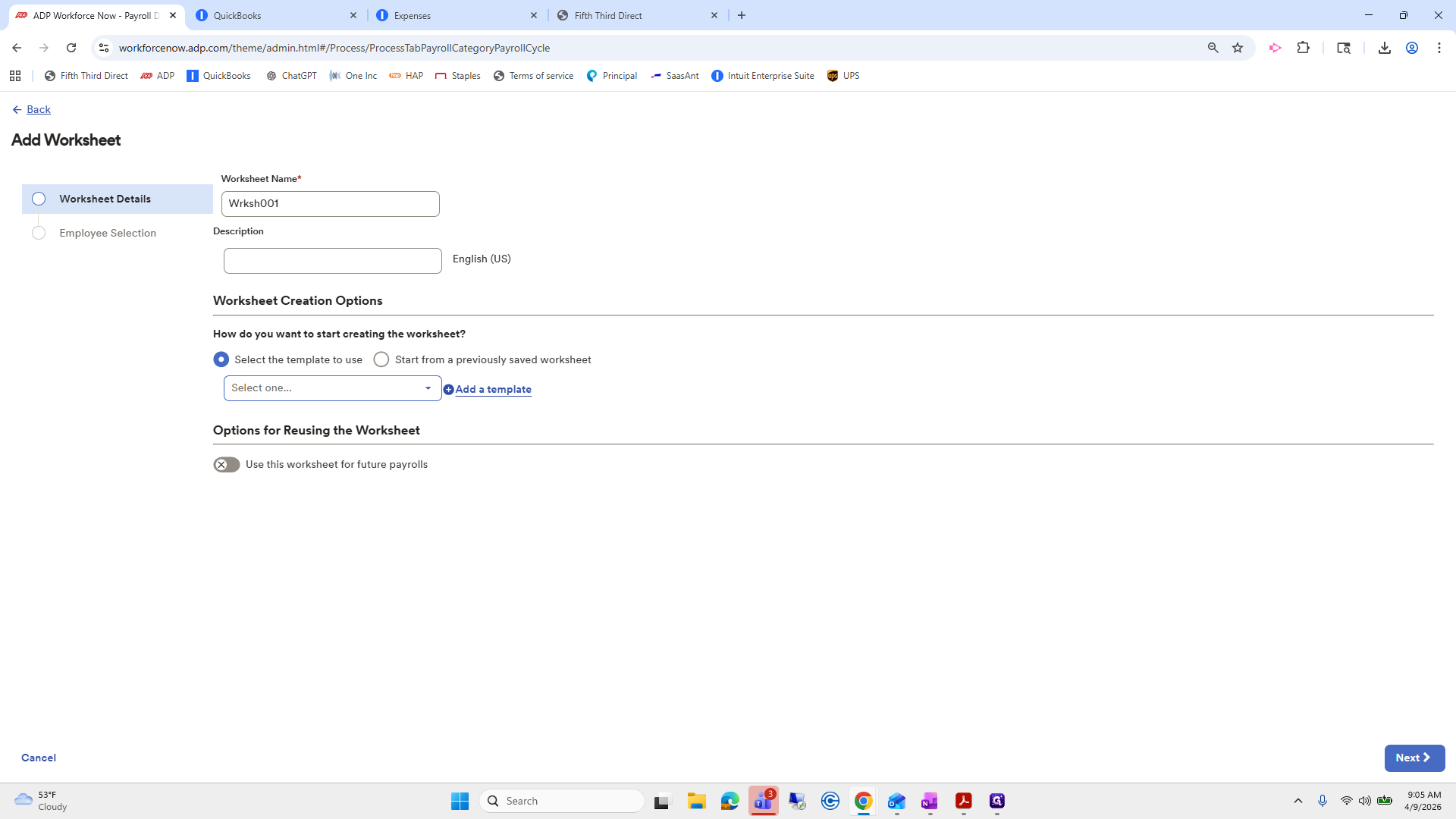This screenshot has height=819, width=1456.
Task: Open the Staples bookmark
Action: (x=457, y=76)
